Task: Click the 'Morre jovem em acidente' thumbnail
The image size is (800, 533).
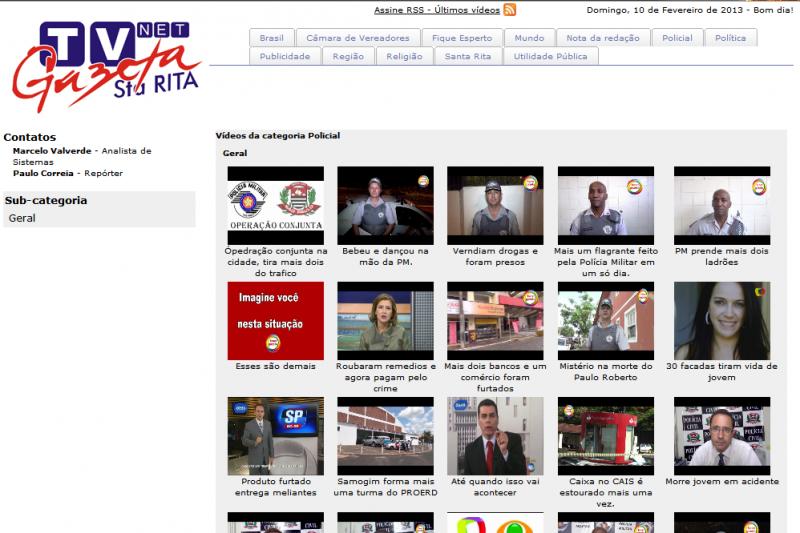Action: click(x=721, y=435)
